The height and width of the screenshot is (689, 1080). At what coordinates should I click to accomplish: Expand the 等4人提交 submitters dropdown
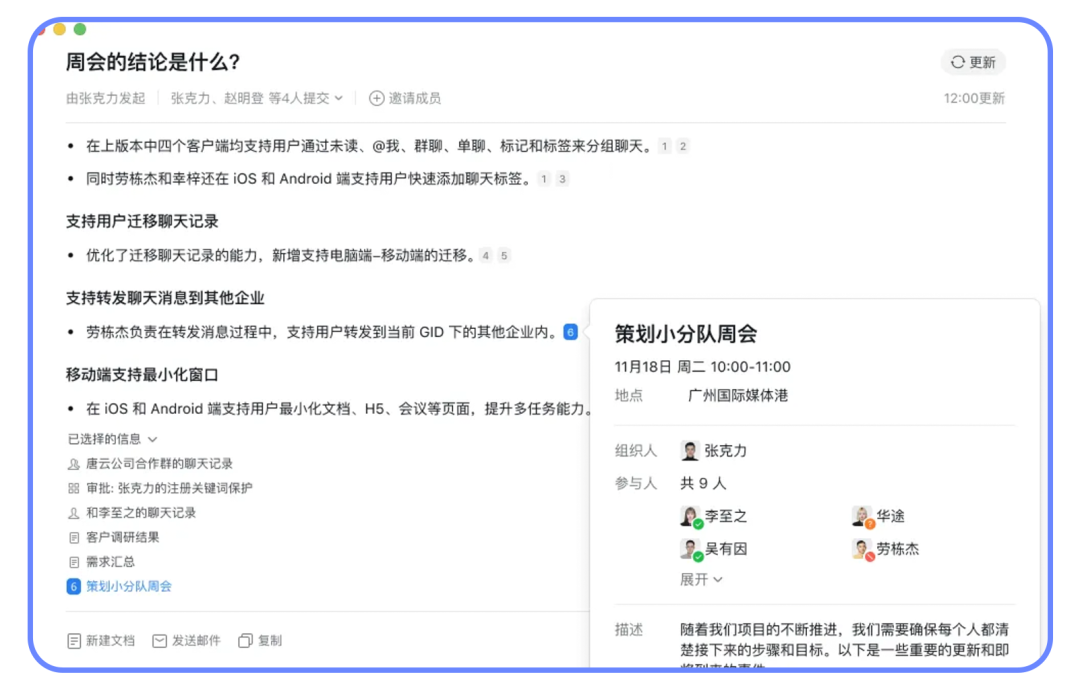pyautogui.click(x=338, y=98)
